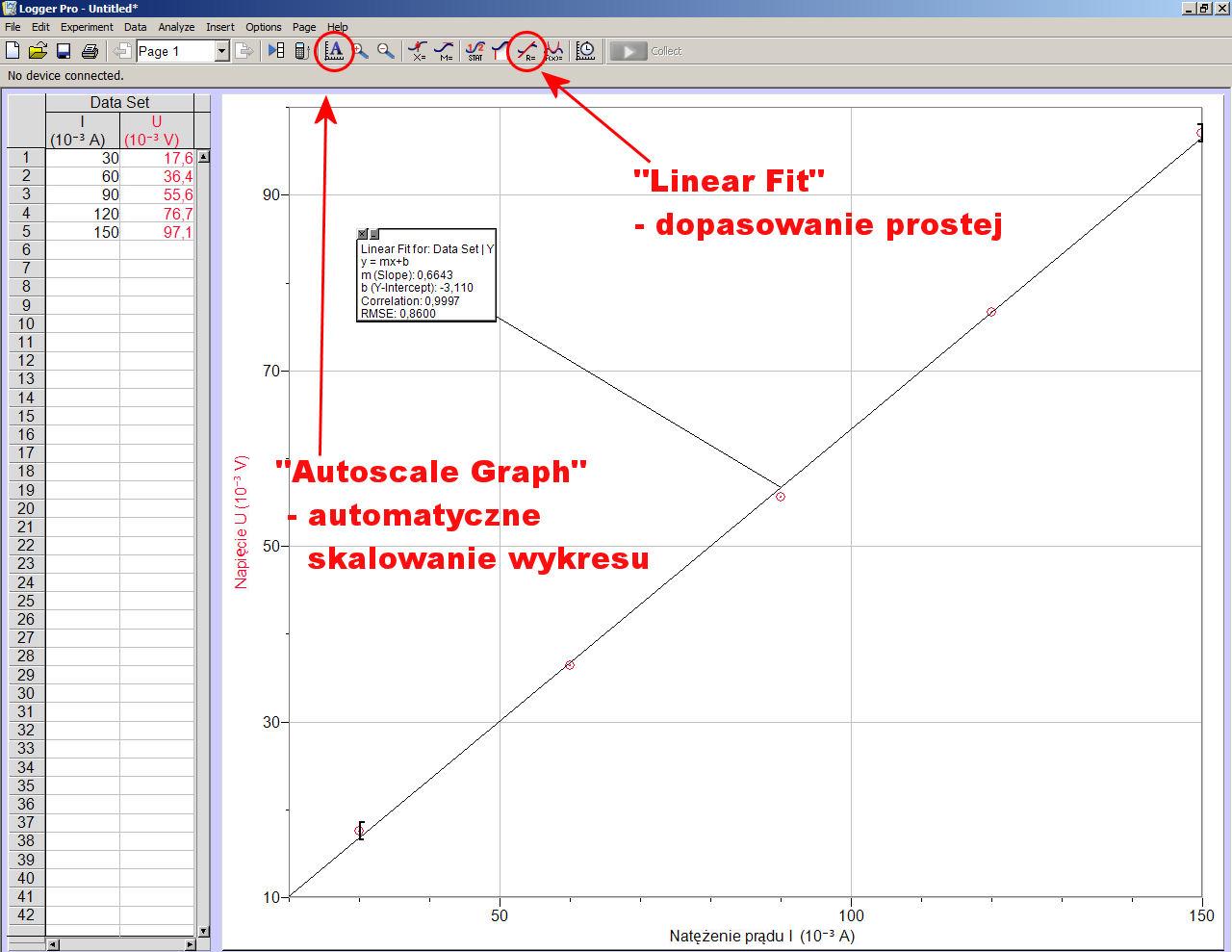Viewport: 1232px width, 952px height.
Task: Select cell with current value 90
Action: (83, 194)
